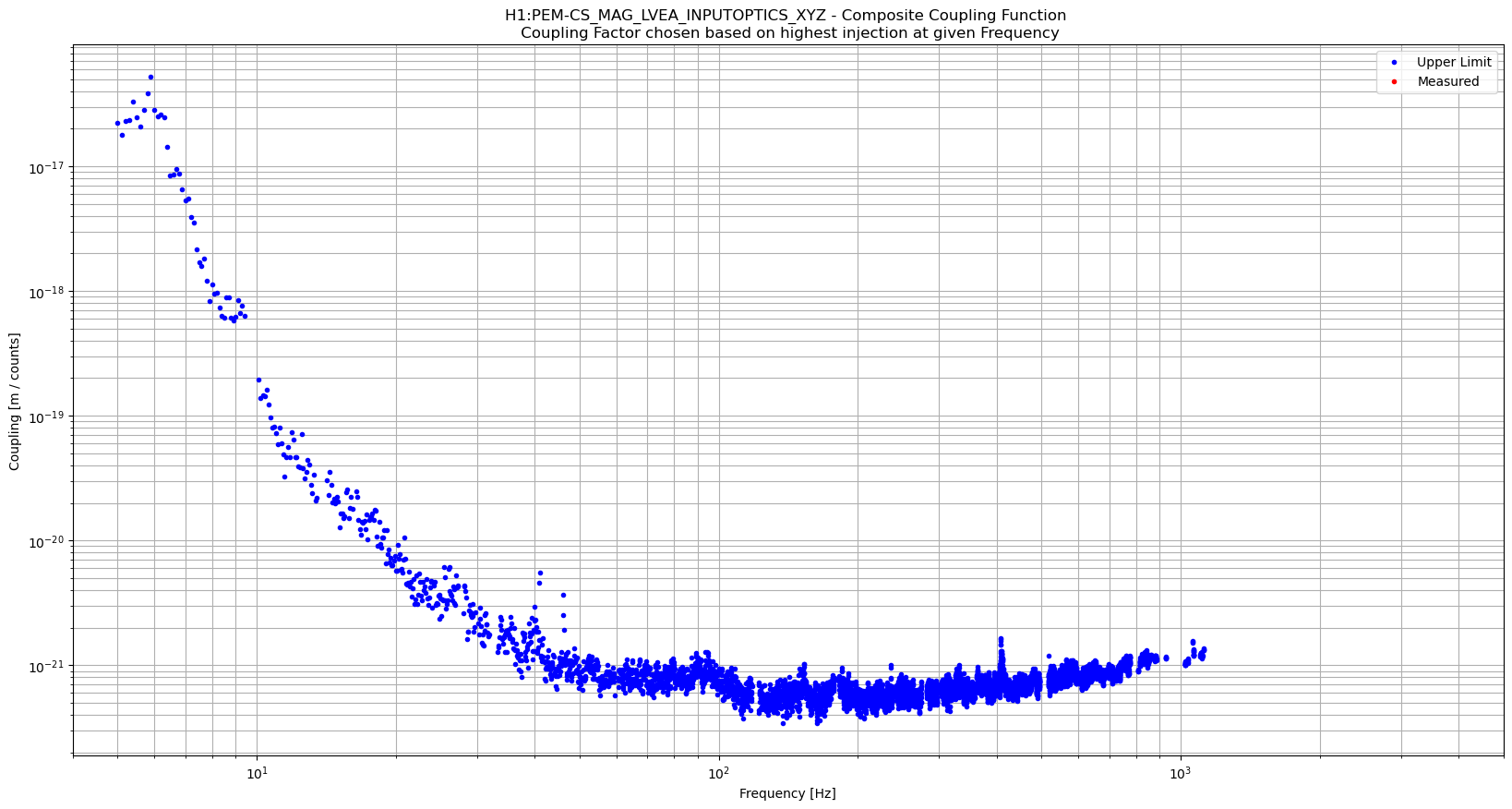Click the 'Coupling Factor chosen' subtitle line
The image size is (1512, 809).
789,33
